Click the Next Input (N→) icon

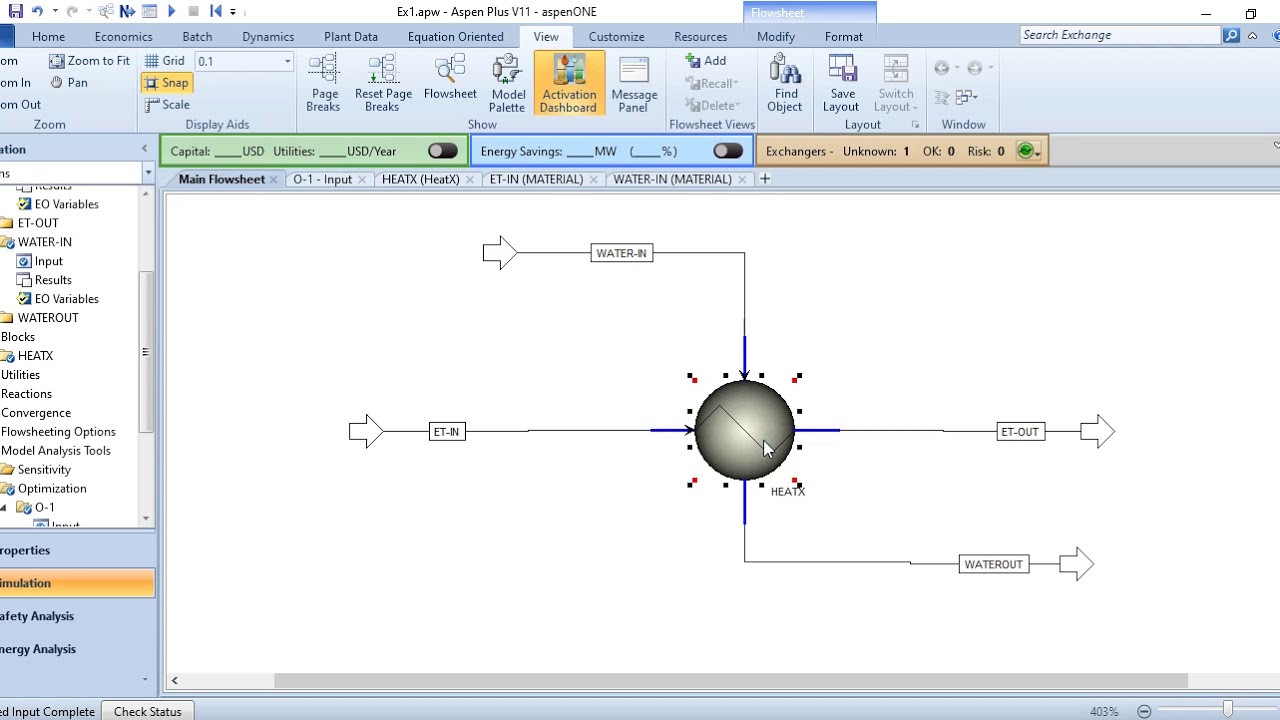(127, 11)
